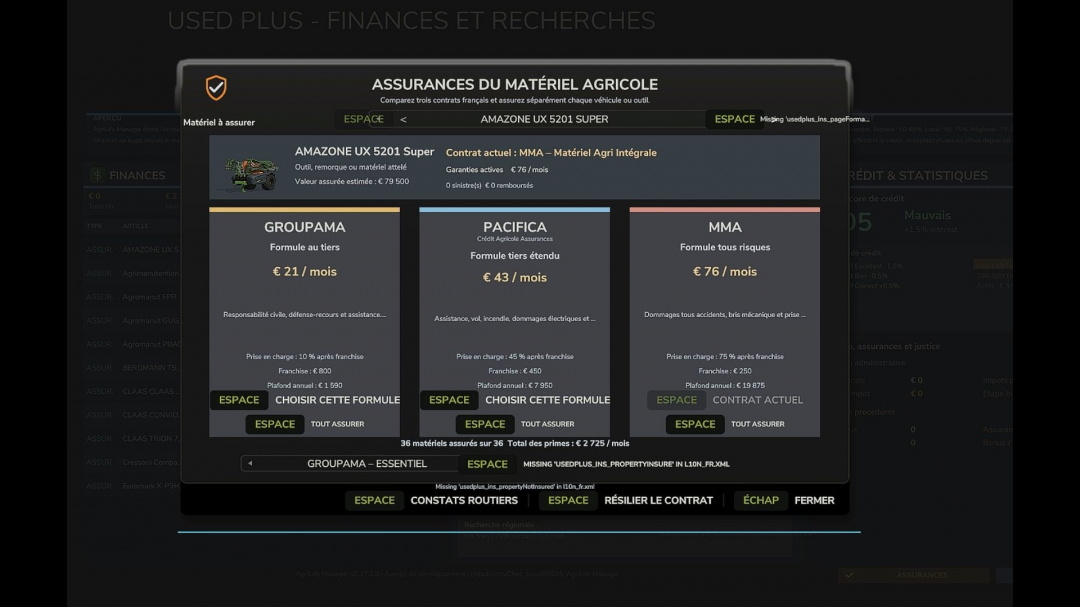Click the left arrow of GROUPAMA – ESSENTIEL selector

click(250, 464)
